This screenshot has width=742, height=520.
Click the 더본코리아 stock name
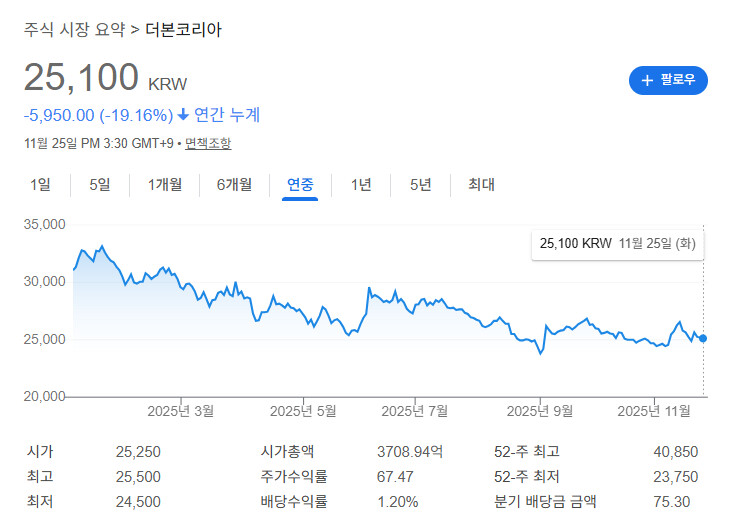(183, 29)
